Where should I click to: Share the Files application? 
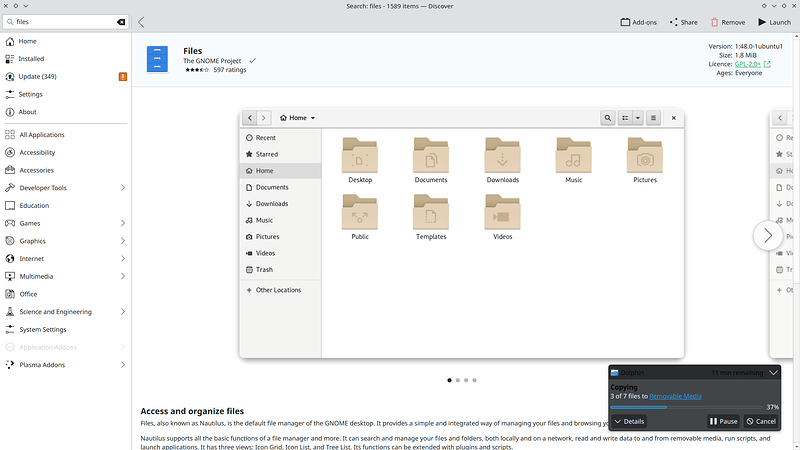pyautogui.click(x=683, y=21)
